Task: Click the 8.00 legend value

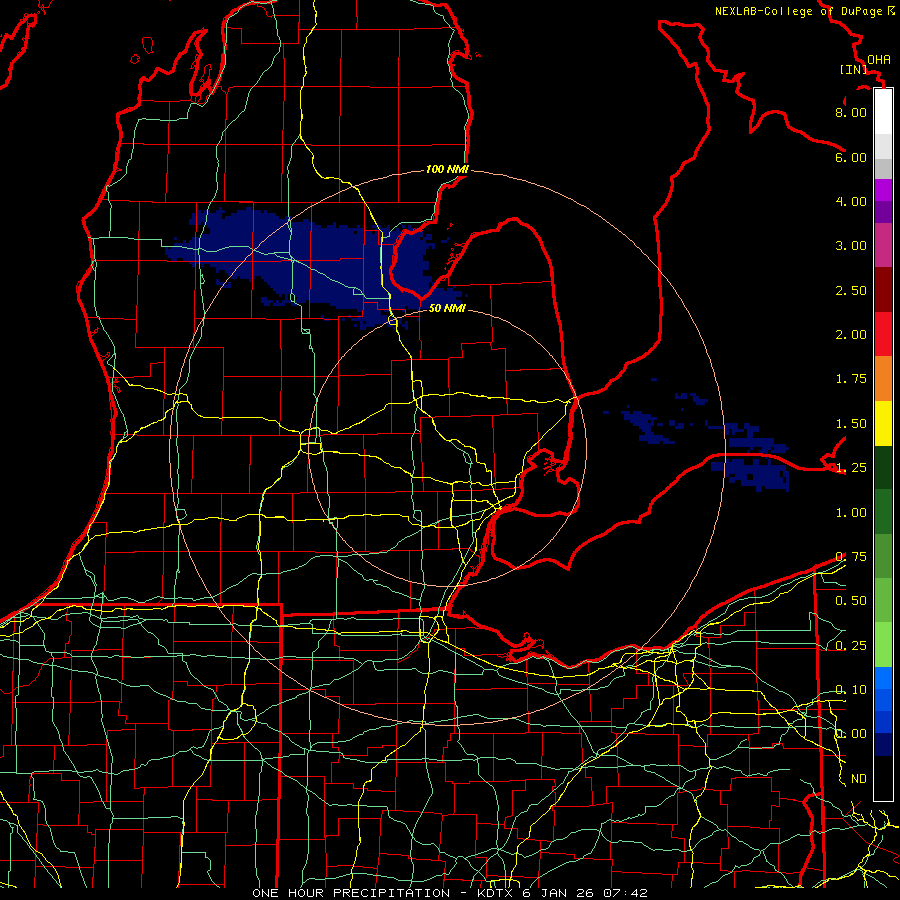Action: [851, 112]
